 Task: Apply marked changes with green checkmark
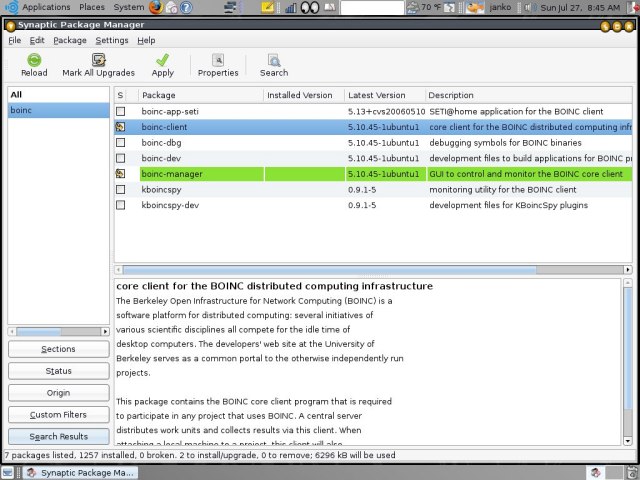point(162,60)
